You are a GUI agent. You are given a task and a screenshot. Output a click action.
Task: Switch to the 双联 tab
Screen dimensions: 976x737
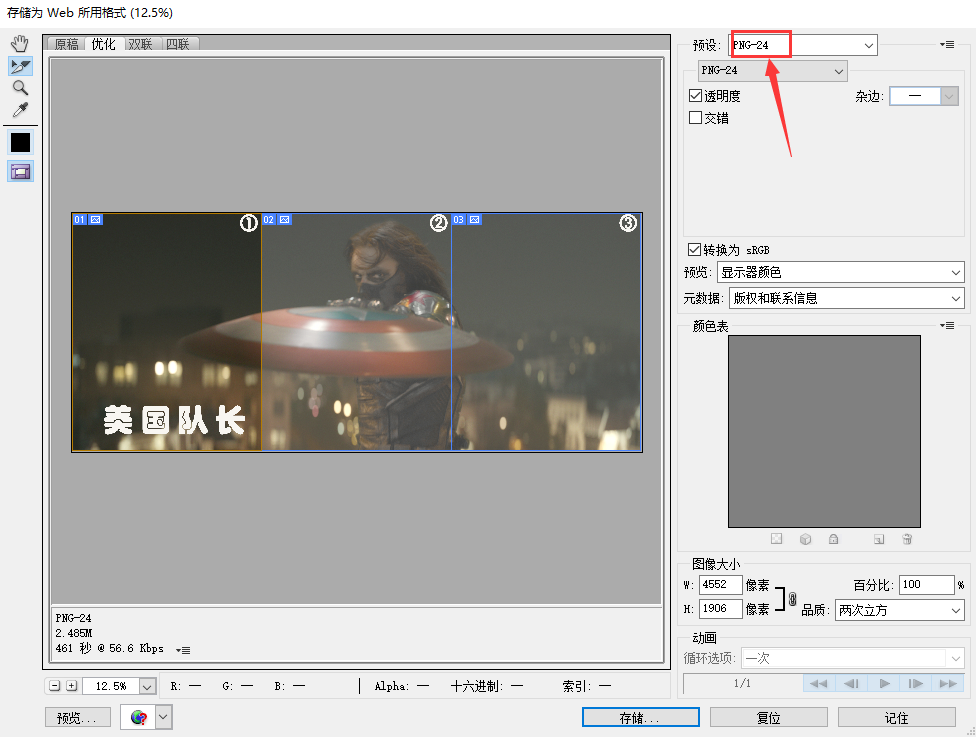click(x=141, y=44)
